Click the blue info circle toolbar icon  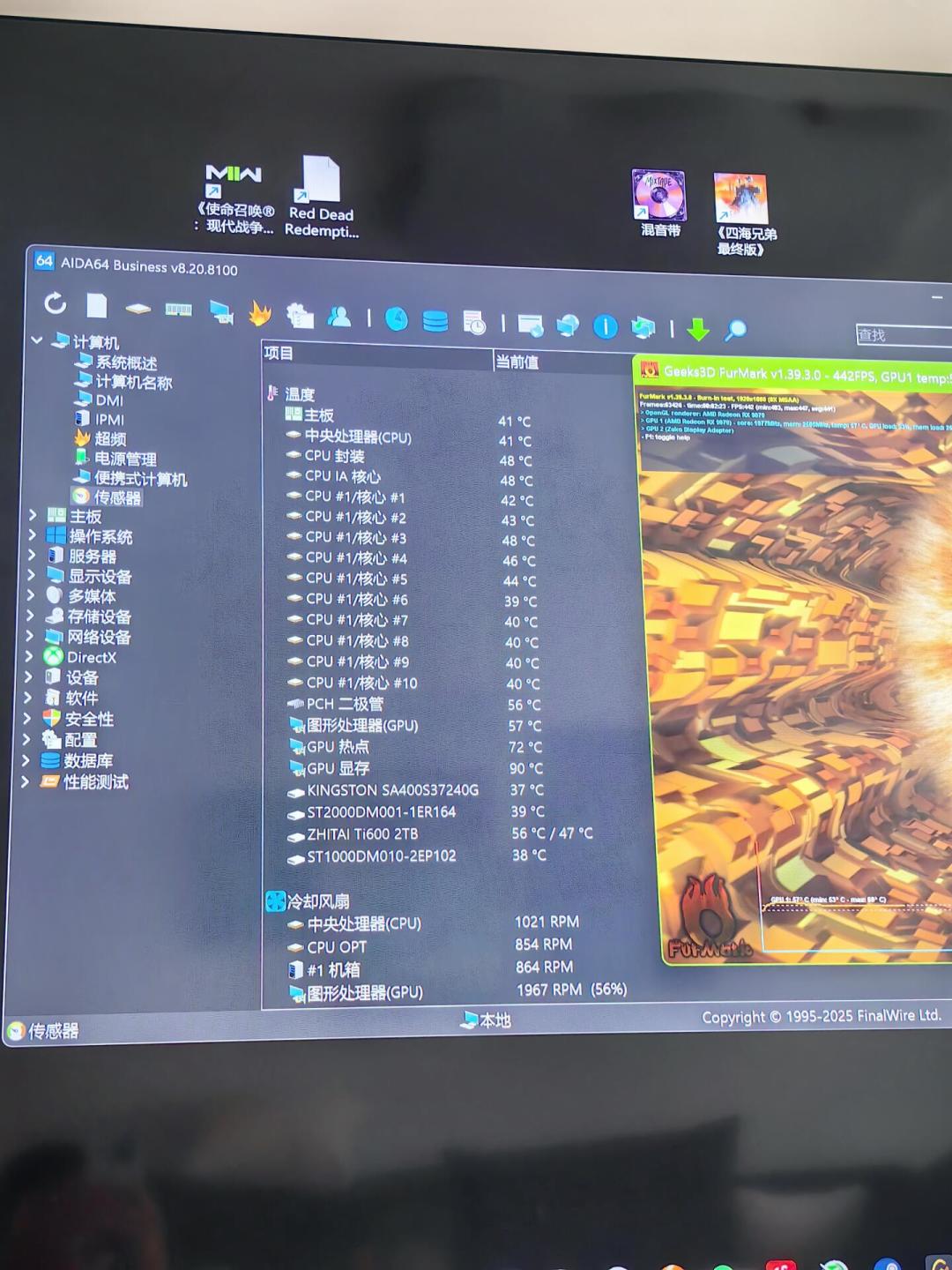(x=606, y=327)
